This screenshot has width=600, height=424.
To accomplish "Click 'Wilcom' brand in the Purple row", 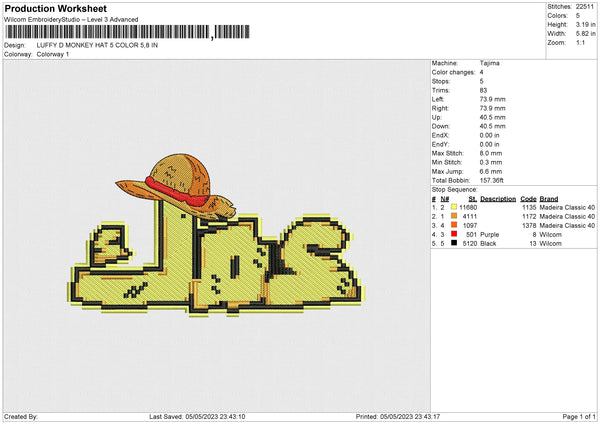I will click(x=551, y=234).
